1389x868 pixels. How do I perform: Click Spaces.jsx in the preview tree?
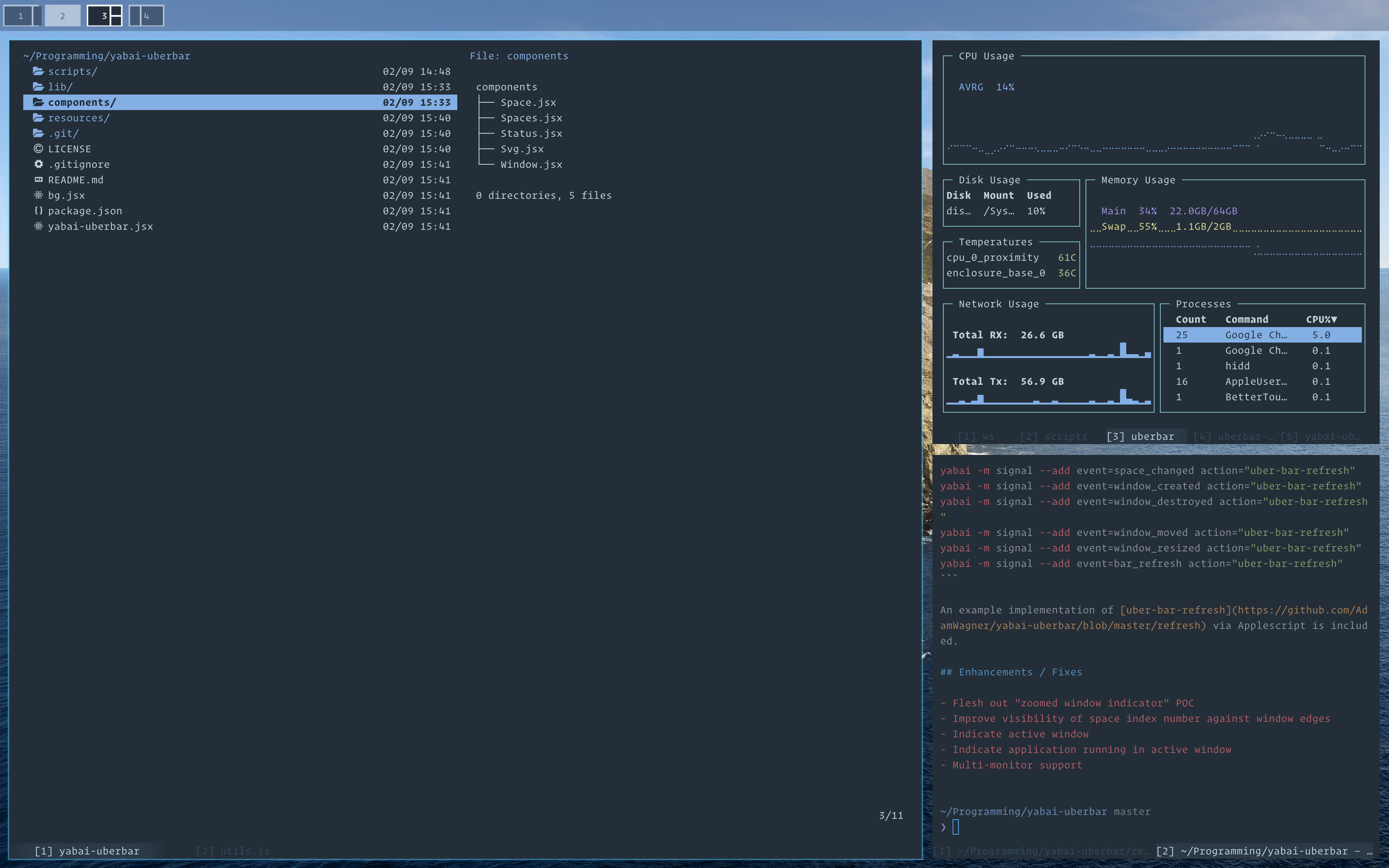coord(531,118)
